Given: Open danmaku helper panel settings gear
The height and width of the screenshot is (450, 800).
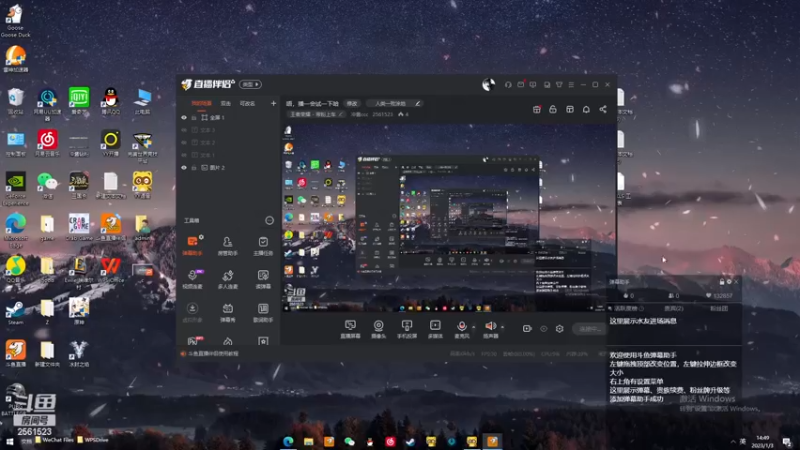Looking at the screenshot, I should 729,282.
